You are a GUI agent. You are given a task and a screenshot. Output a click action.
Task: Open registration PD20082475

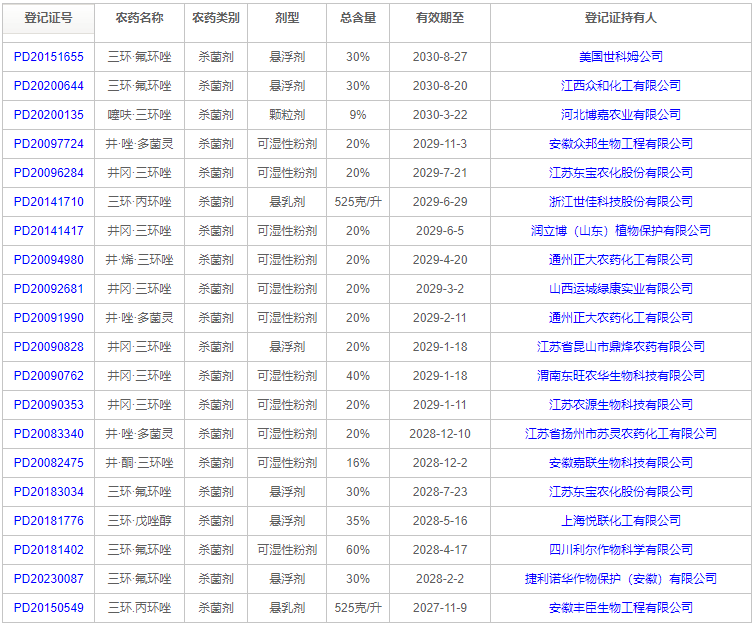[x=49, y=463]
